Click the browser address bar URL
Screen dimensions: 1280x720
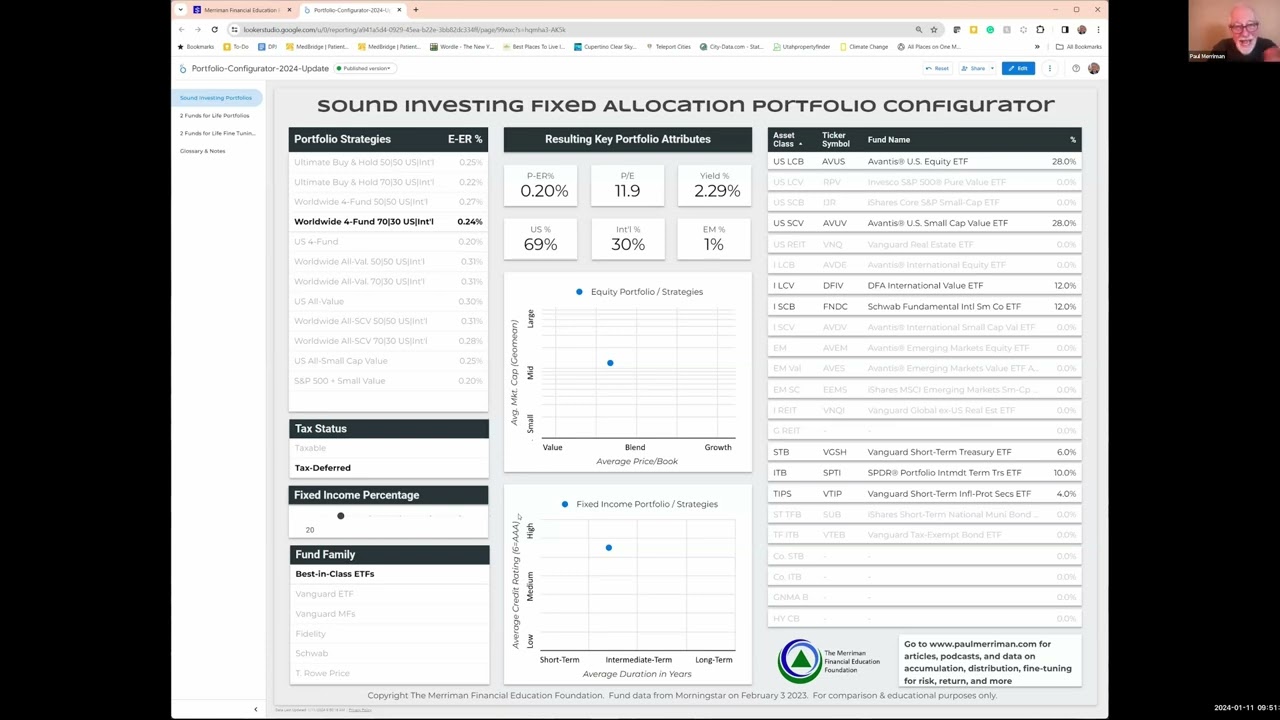[x=404, y=30]
